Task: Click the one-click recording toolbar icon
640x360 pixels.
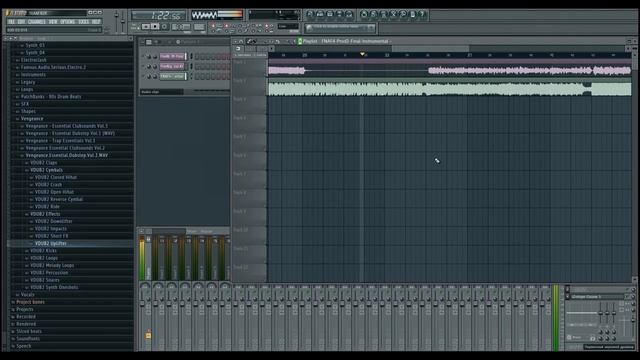Action: [403, 15]
